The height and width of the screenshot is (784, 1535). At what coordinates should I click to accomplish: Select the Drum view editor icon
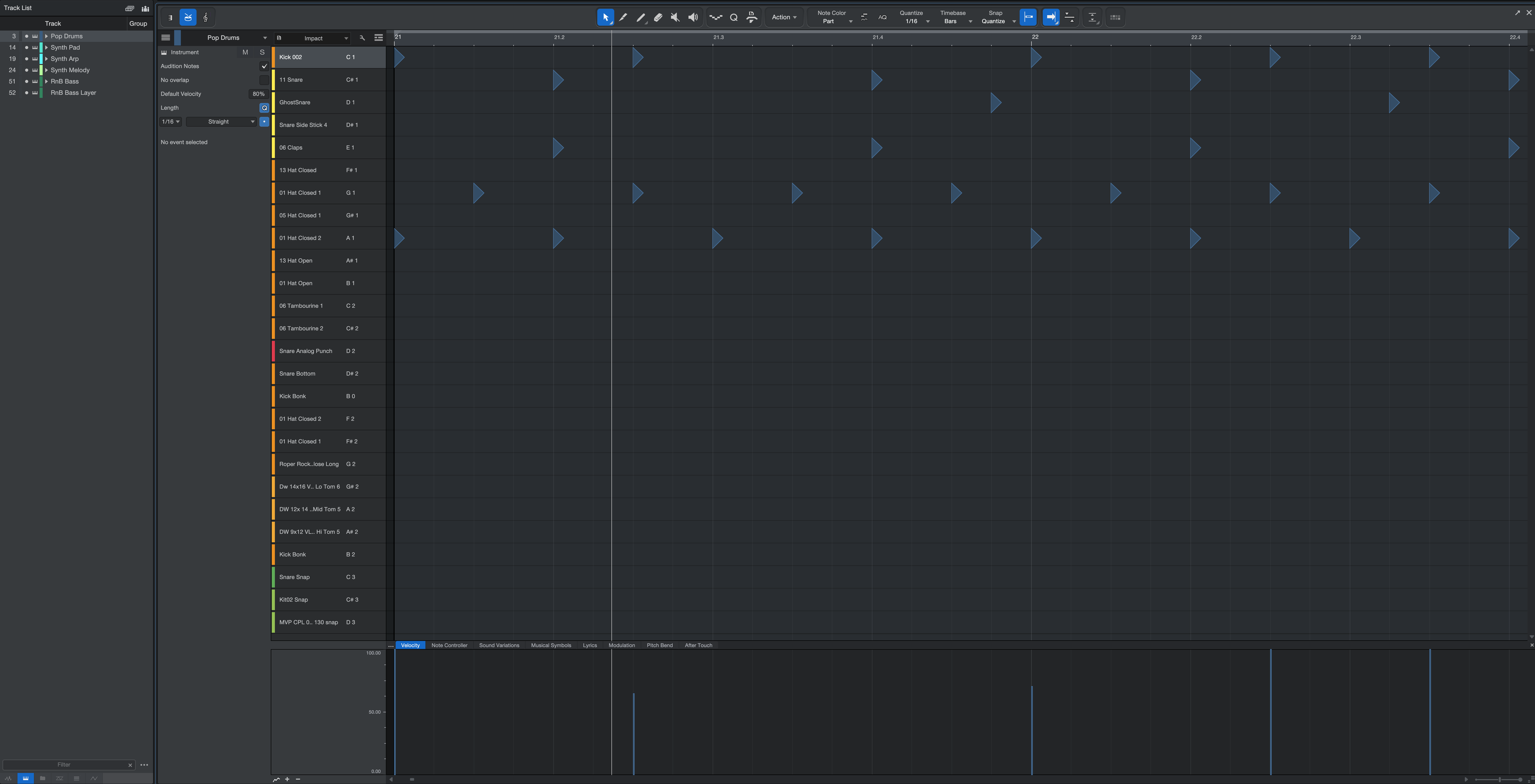click(x=188, y=17)
